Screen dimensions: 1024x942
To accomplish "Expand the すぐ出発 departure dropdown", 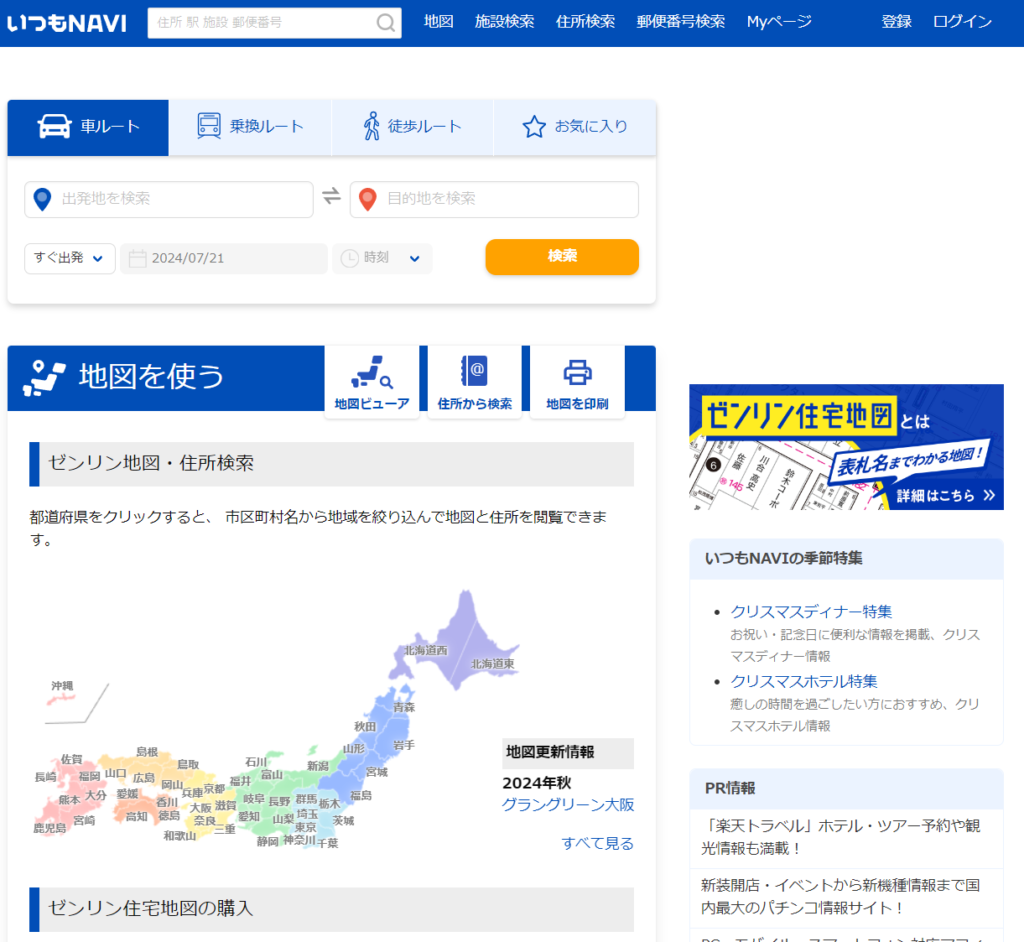I will pyautogui.click(x=69, y=258).
